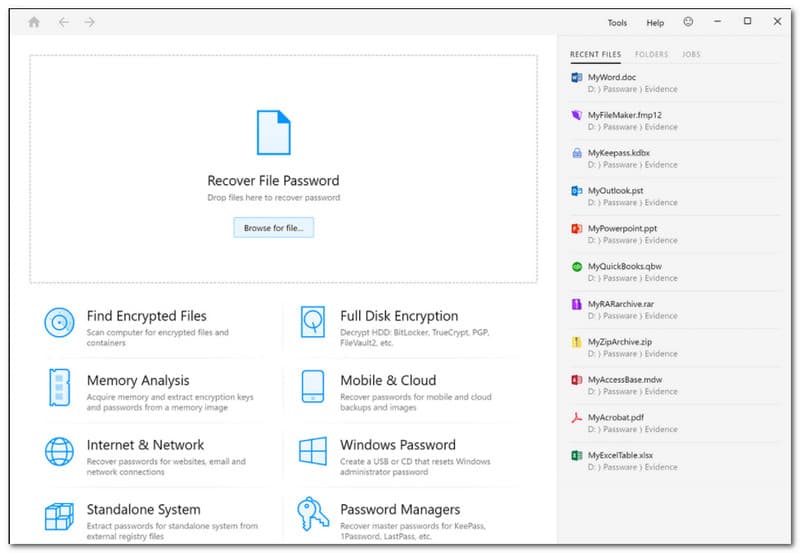Switch to the Folders tab
800x553 pixels.
[x=651, y=54]
